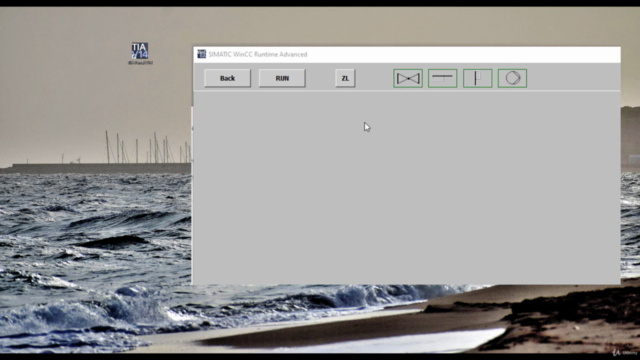640x360 pixels.
Task: Click the SIMATIC WinCC Runtime Advanced title text
Action: 258,54
